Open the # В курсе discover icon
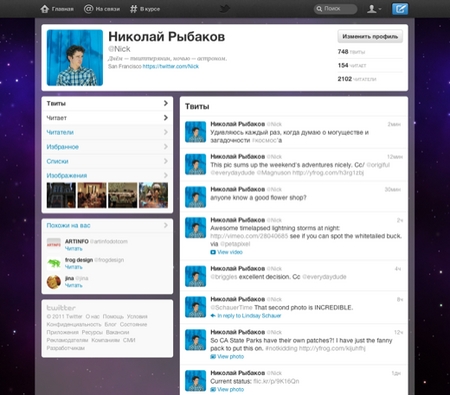Screen dimensions: 450x395 [133, 9]
